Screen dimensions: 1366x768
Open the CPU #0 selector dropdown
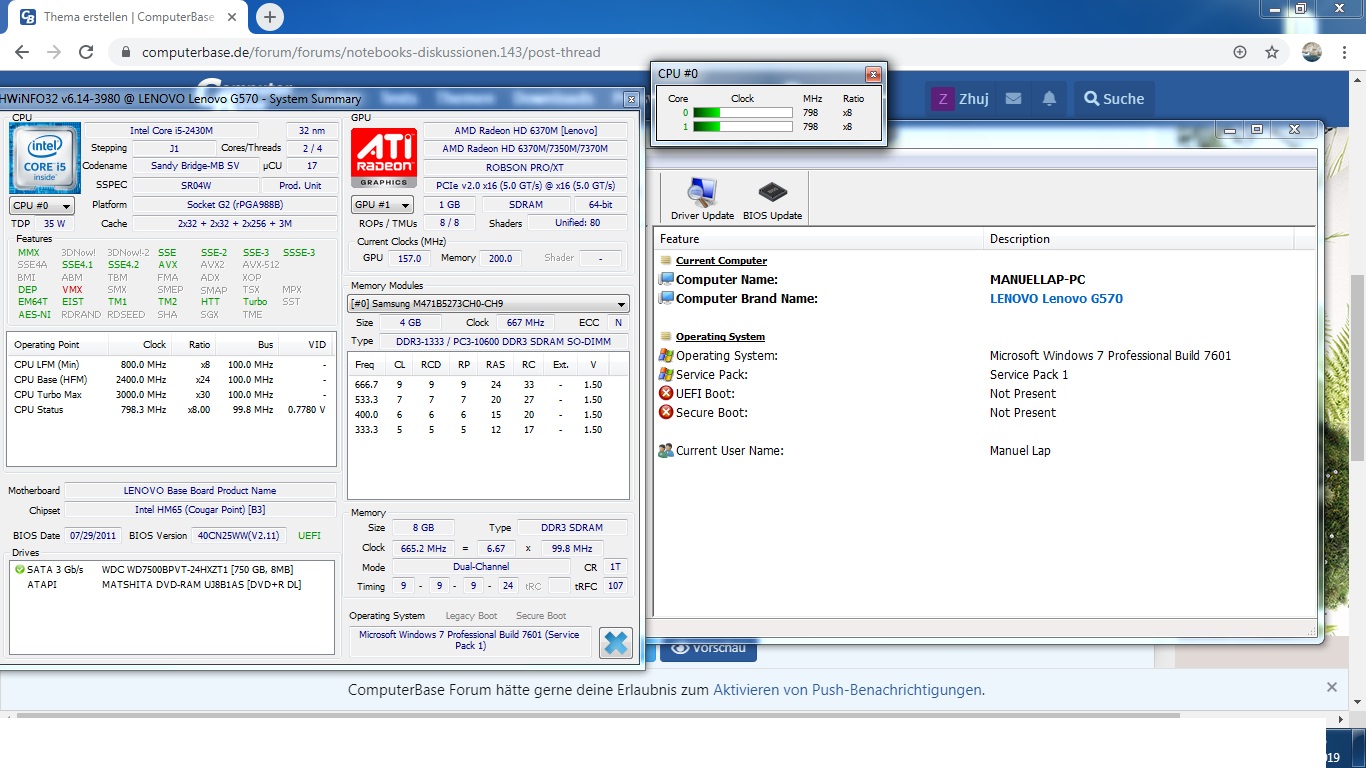tap(41, 205)
